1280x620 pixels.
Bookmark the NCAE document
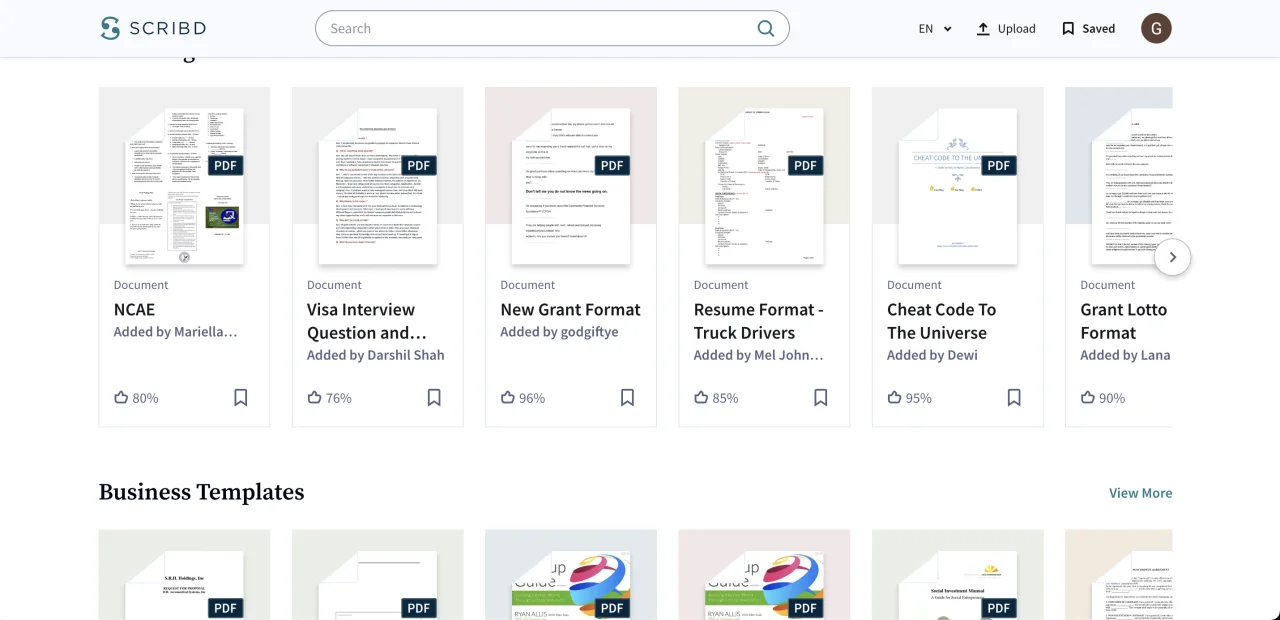[241, 397]
